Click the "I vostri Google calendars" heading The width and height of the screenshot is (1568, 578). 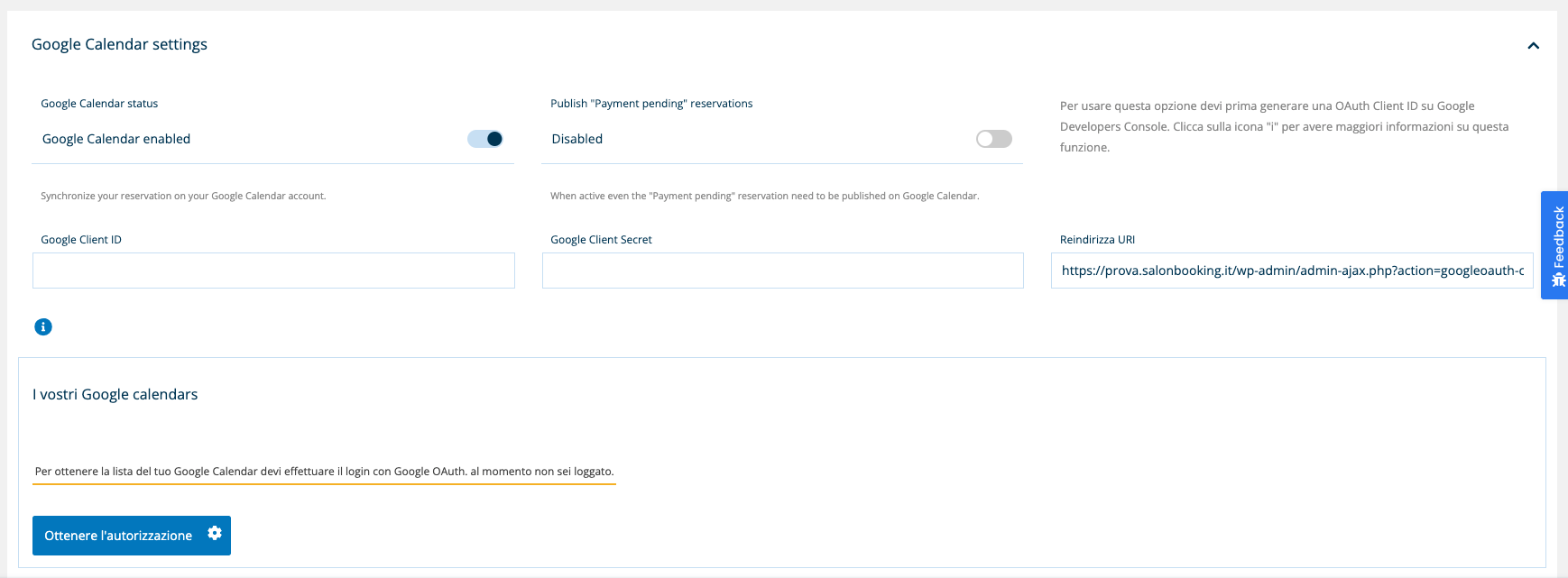point(115,394)
